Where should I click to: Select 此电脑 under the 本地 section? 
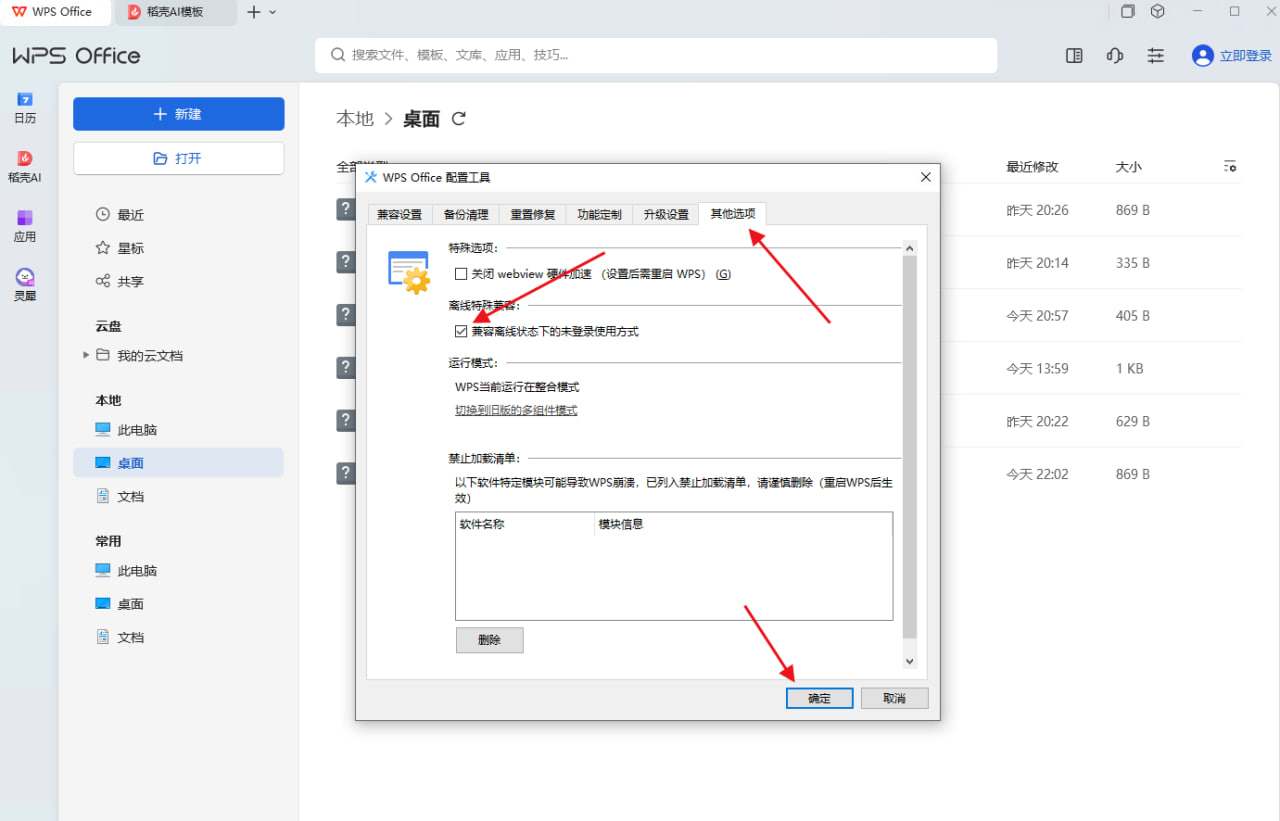coord(179,430)
